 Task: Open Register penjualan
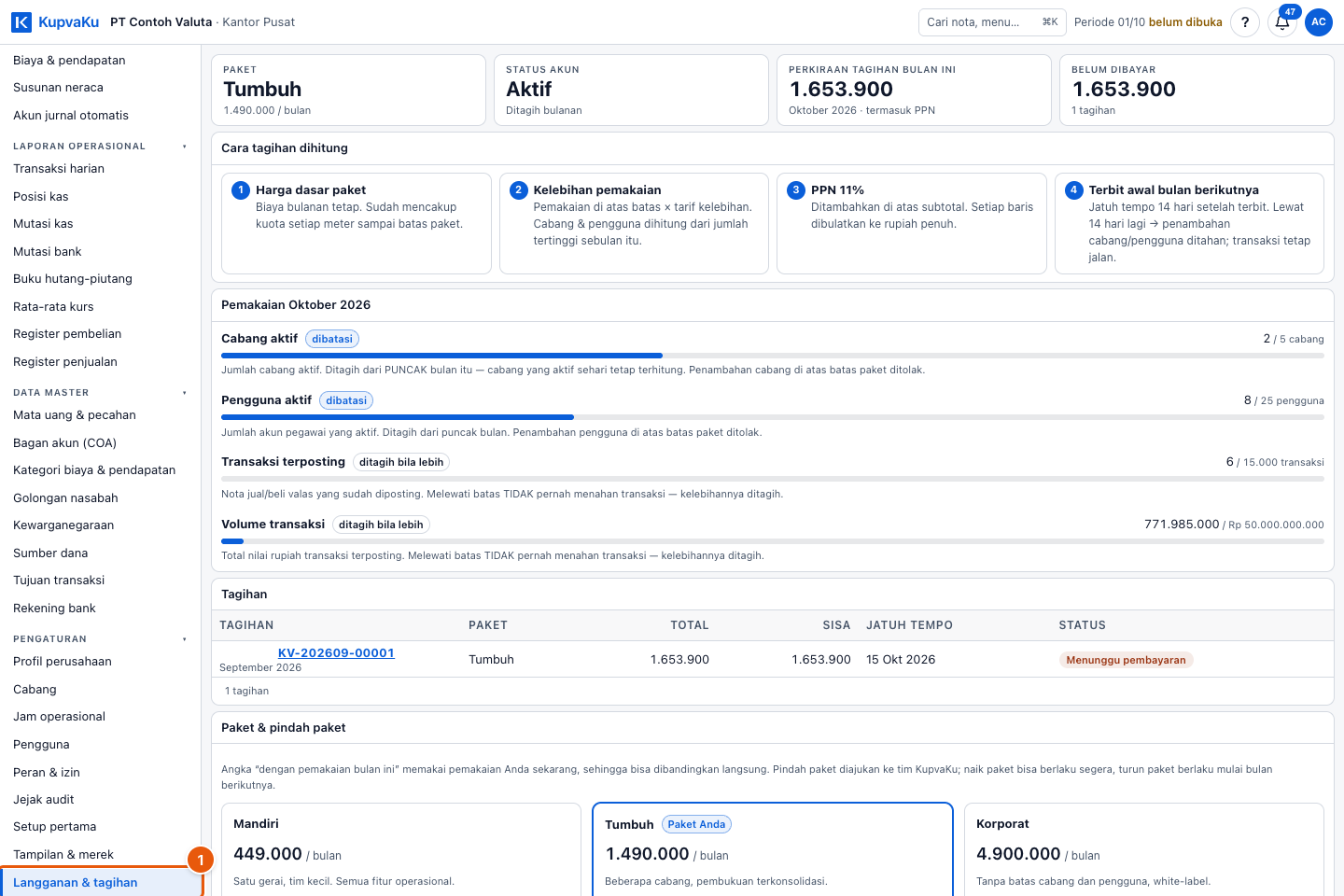[x=100, y=362]
